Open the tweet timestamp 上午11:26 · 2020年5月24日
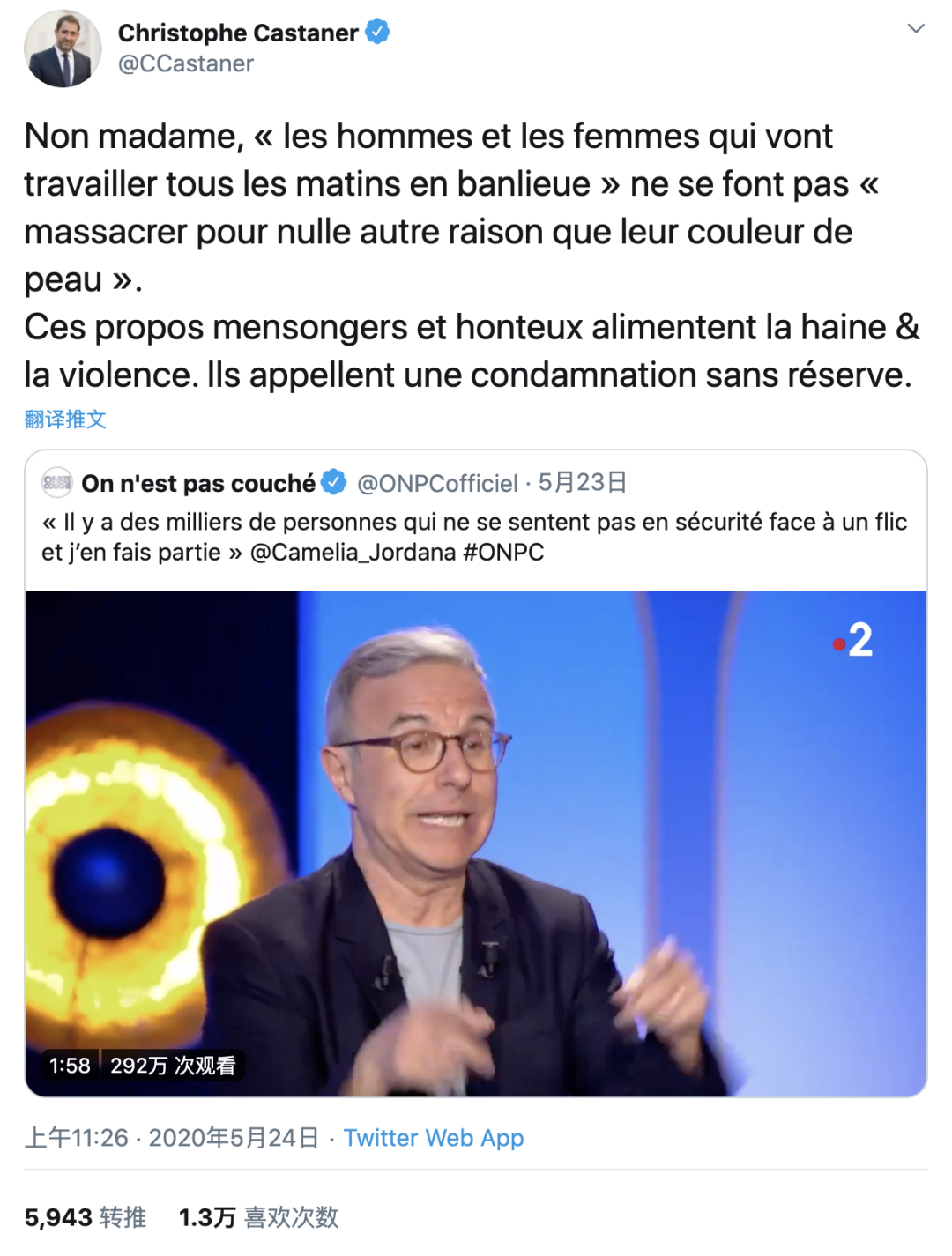 [x=171, y=1138]
